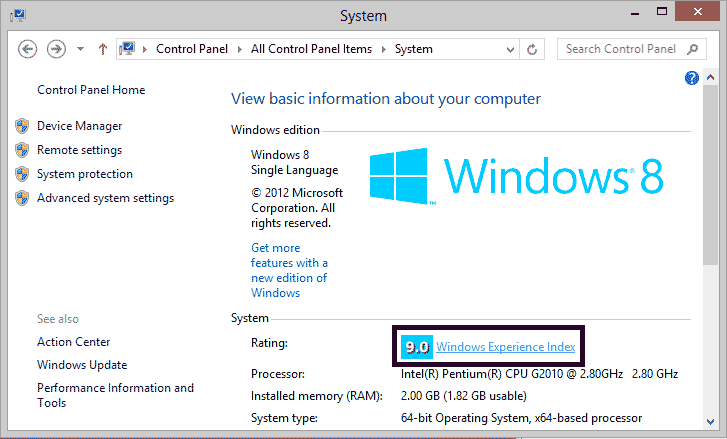Open System protection
727x439 pixels.
[x=85, y=174]
